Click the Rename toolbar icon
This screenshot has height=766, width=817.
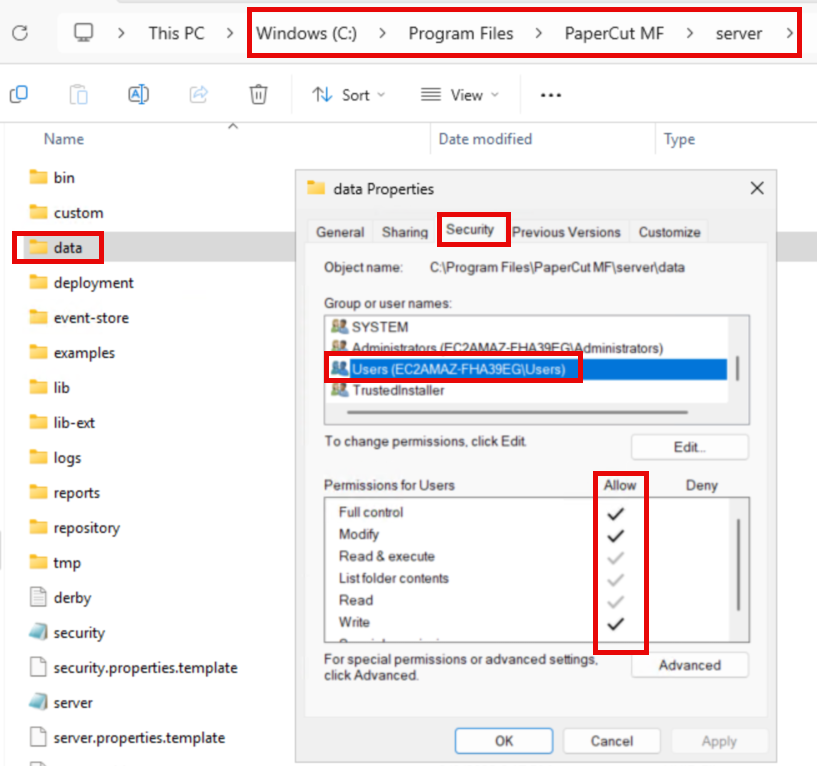click(x=138, y=94)
